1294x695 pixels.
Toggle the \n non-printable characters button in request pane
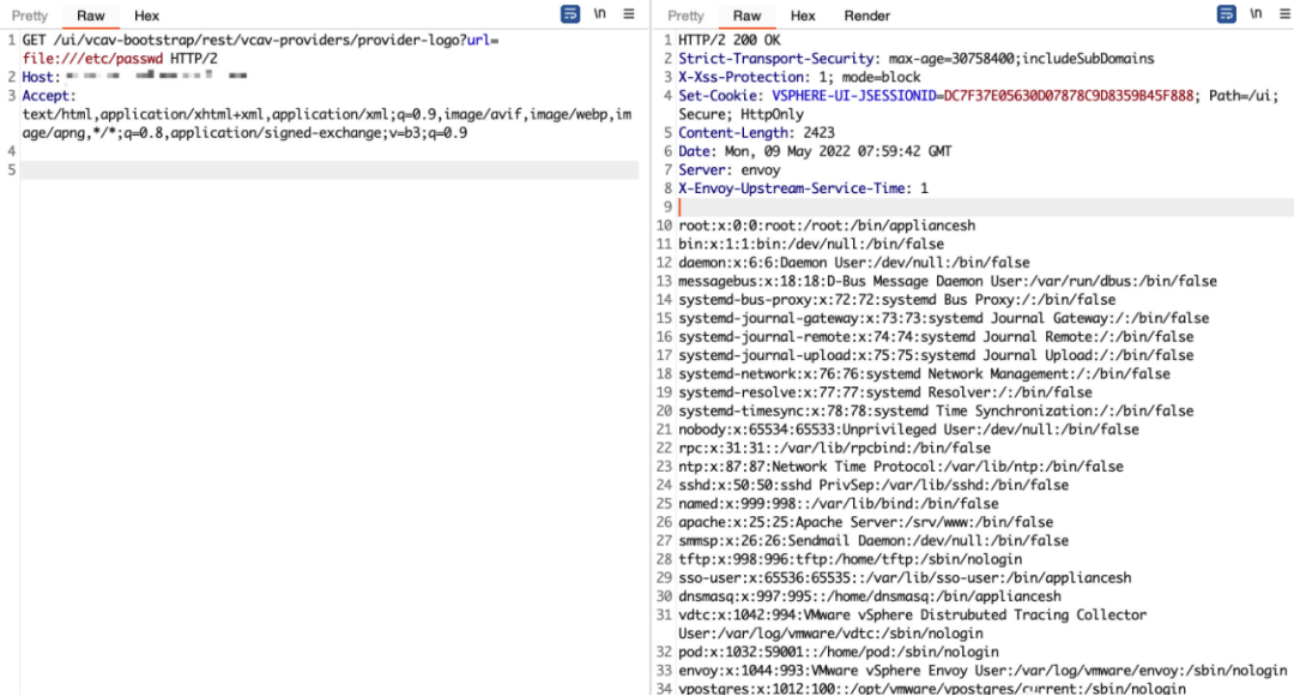(600, 15)
